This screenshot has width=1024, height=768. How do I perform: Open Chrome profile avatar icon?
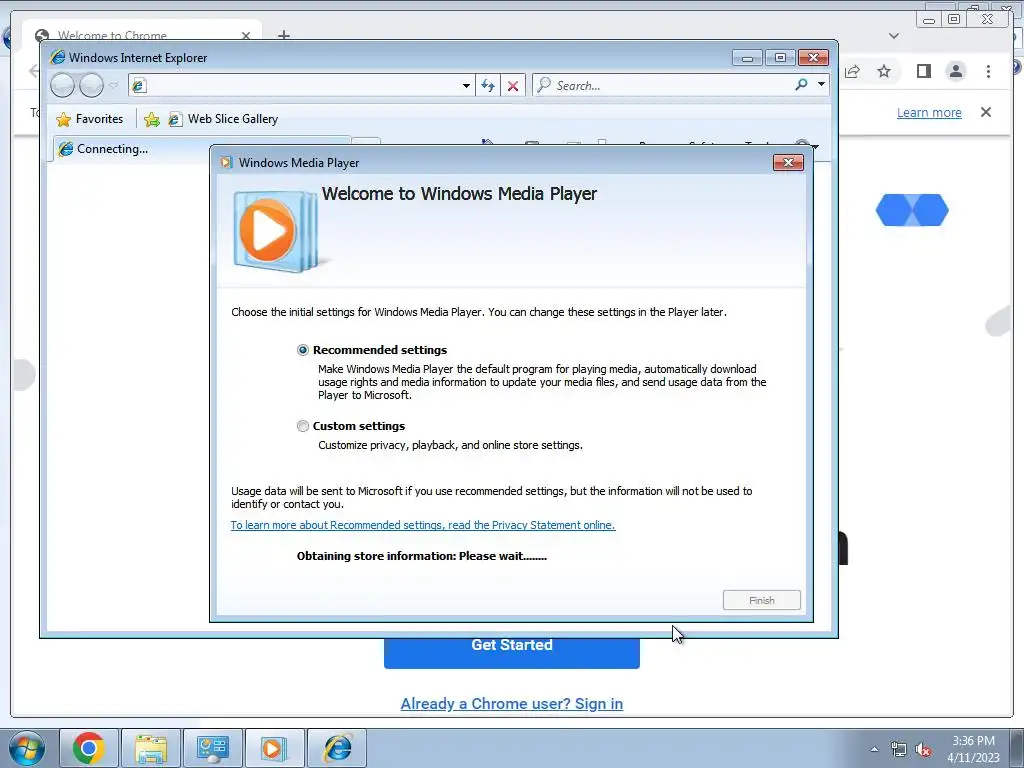click(956, 71)
